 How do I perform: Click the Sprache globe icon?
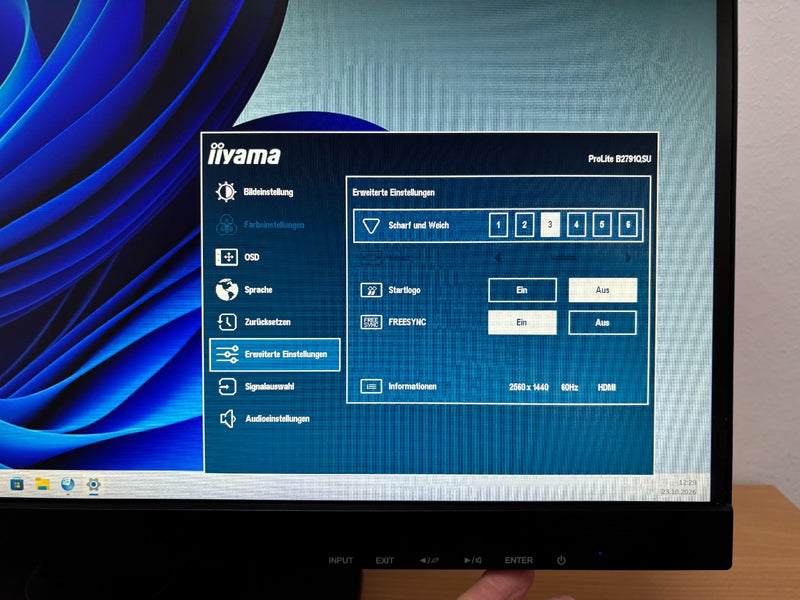pos(227,289)
